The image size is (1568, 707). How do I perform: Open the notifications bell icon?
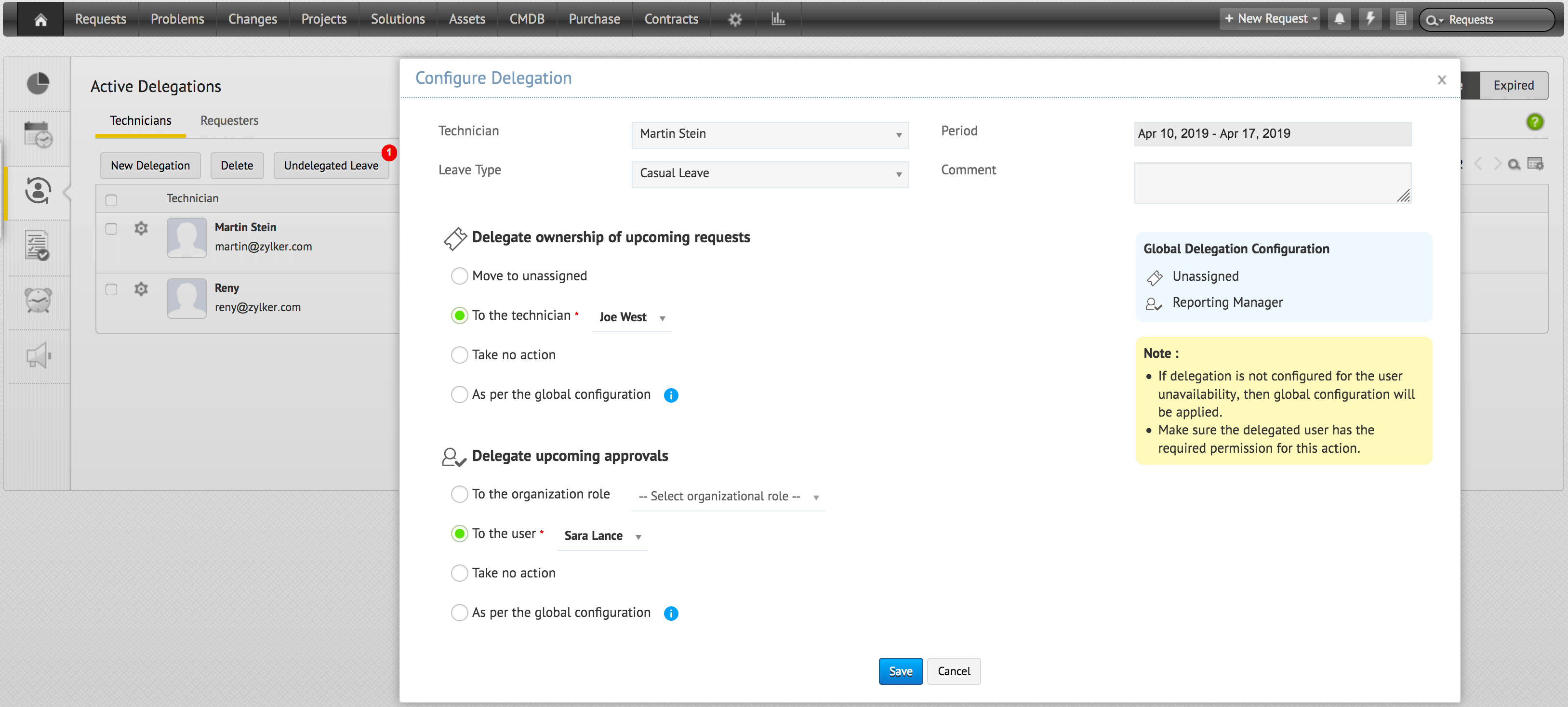coord(1339,19)
